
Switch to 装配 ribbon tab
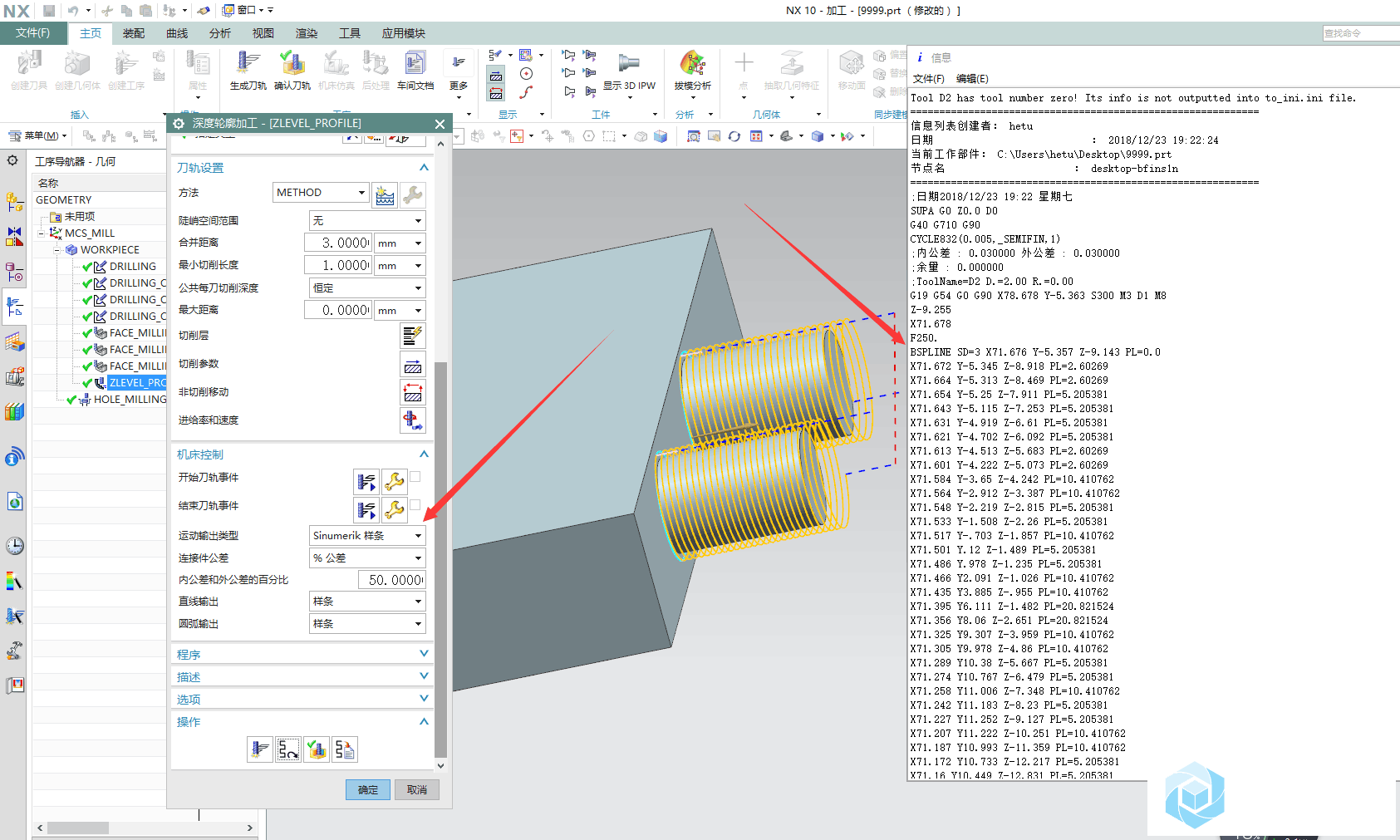click(134, 33)
